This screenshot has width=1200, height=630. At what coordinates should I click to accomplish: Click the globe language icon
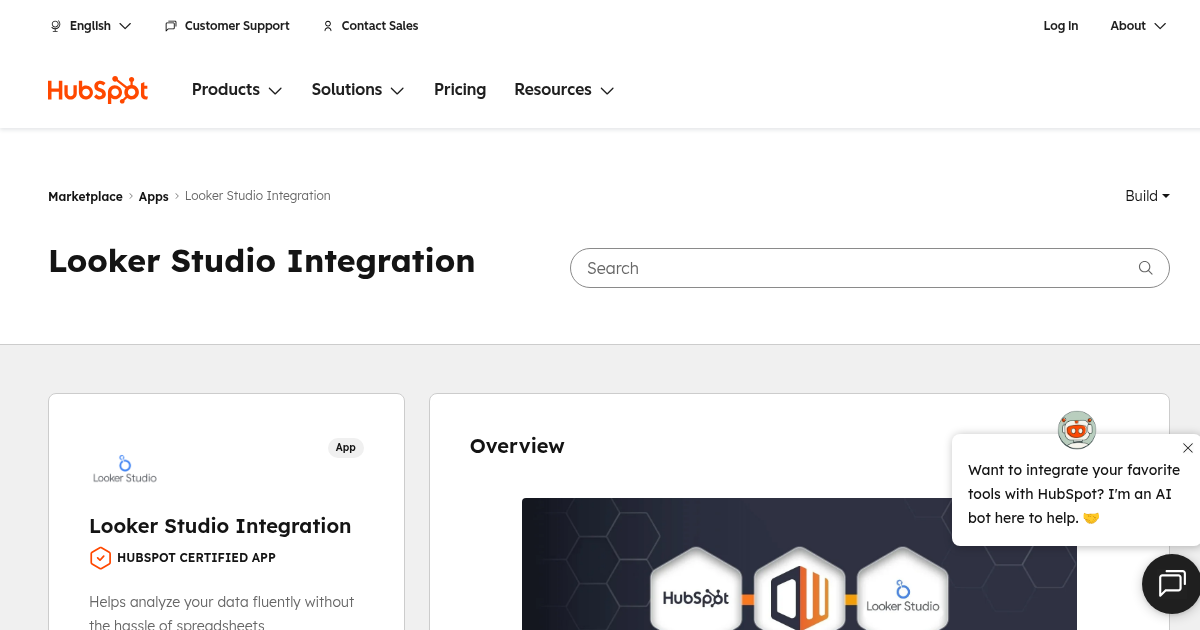coord(56,26)
